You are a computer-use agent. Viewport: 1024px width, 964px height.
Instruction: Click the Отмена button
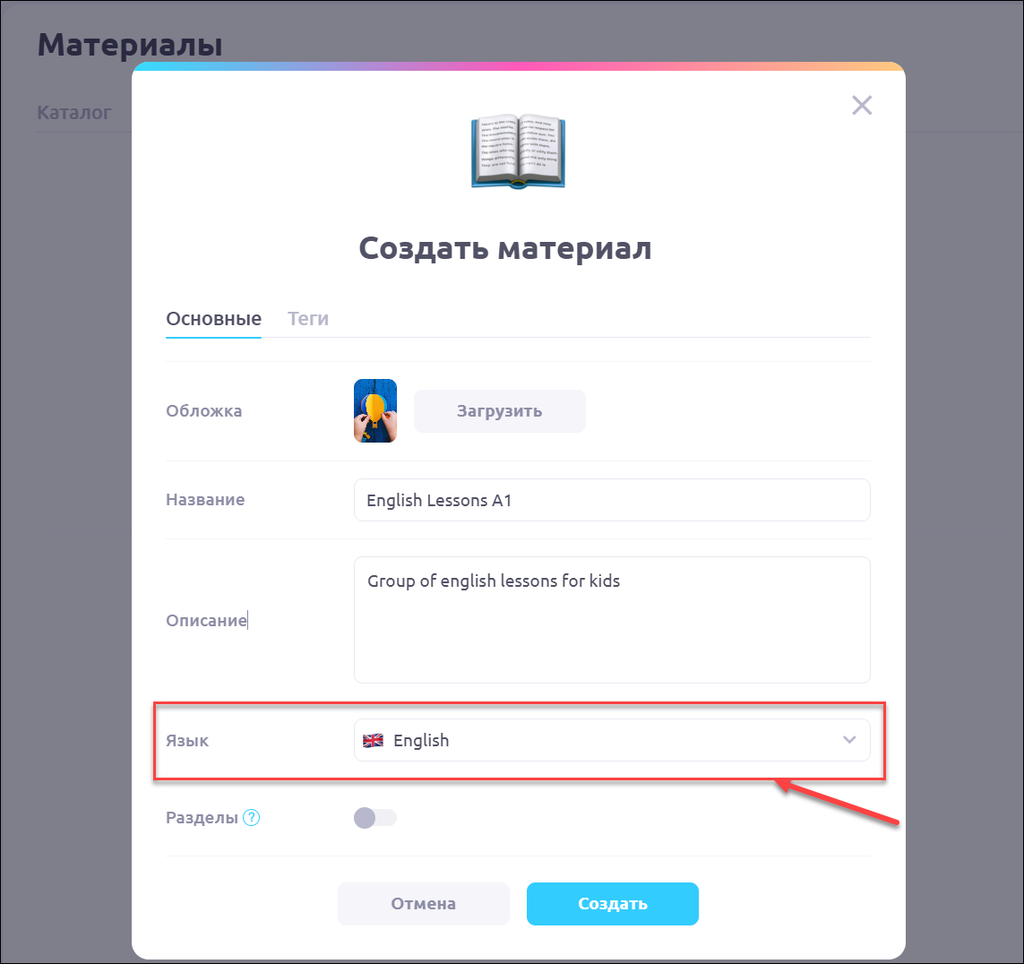[x=424, y=904]
